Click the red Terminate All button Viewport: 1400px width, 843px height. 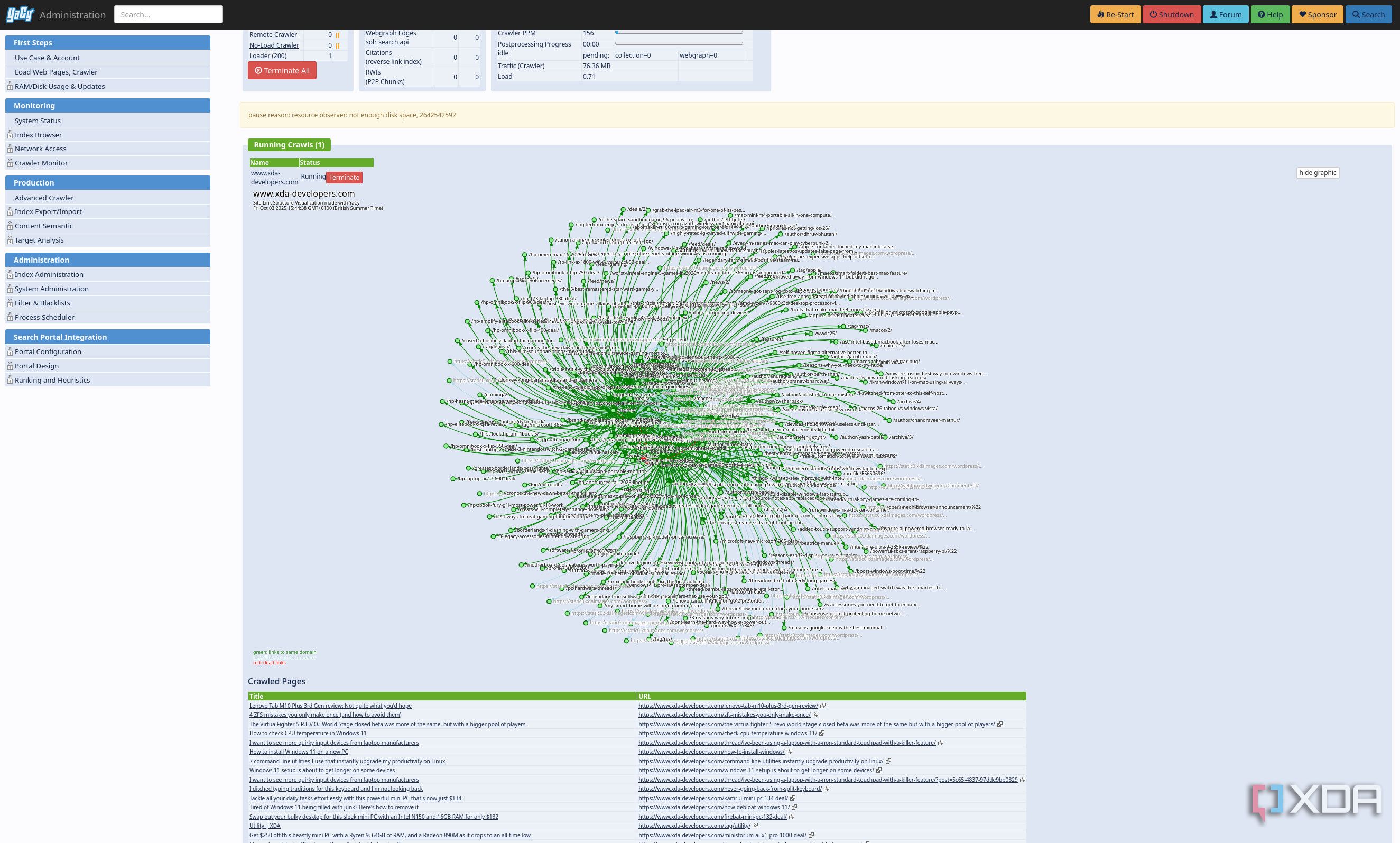coord(282,70)
